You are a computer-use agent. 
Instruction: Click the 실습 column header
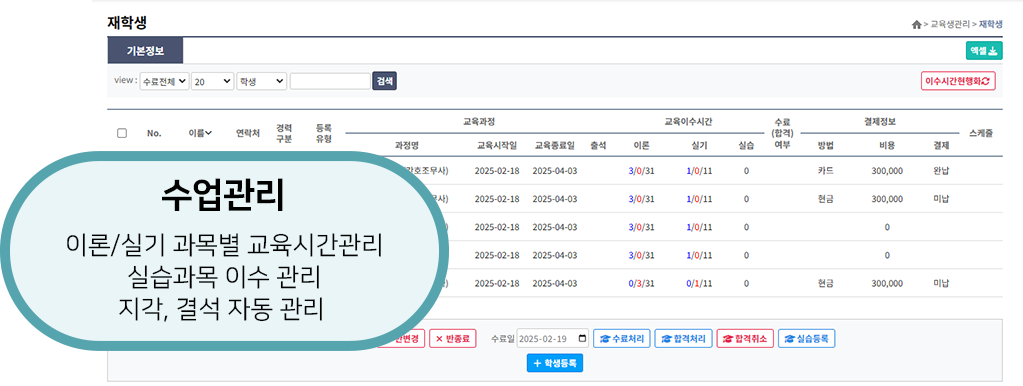746,145
